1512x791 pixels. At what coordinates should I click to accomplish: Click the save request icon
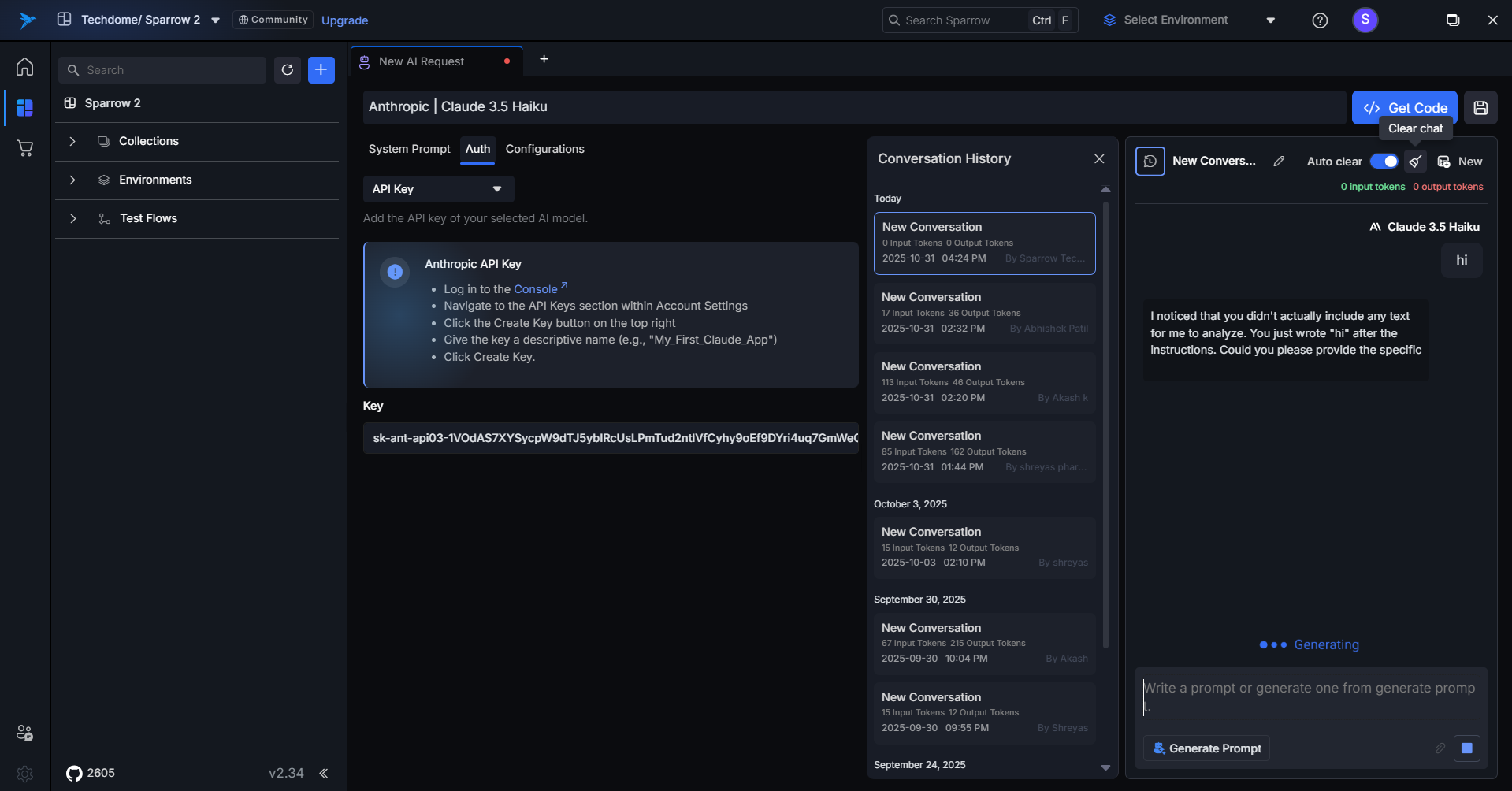click(x=1480, y=108)
